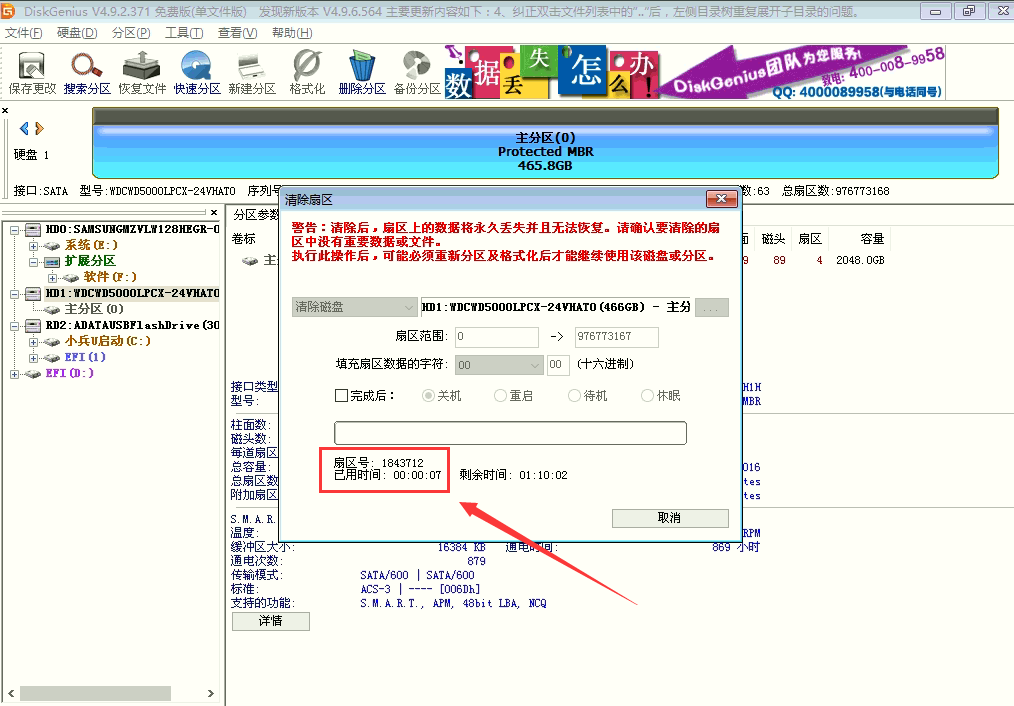The width and height of the screenshot is (1014, 706).
Task: Open the 帮助(H) menu
Action: (x=292, y=32)
